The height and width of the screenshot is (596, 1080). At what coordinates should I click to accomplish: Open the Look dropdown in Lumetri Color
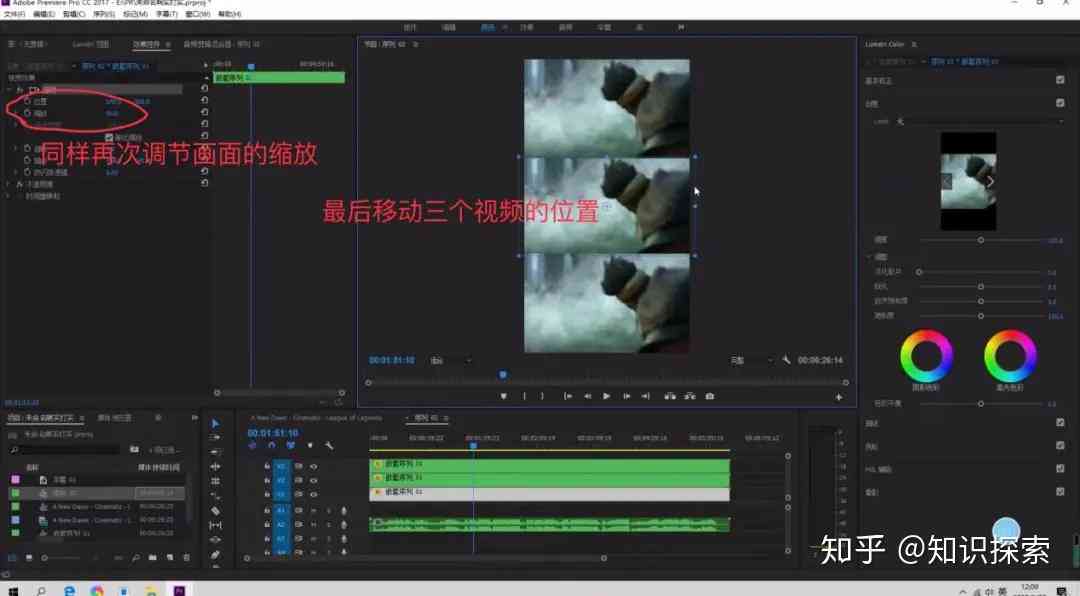[979, 121]
